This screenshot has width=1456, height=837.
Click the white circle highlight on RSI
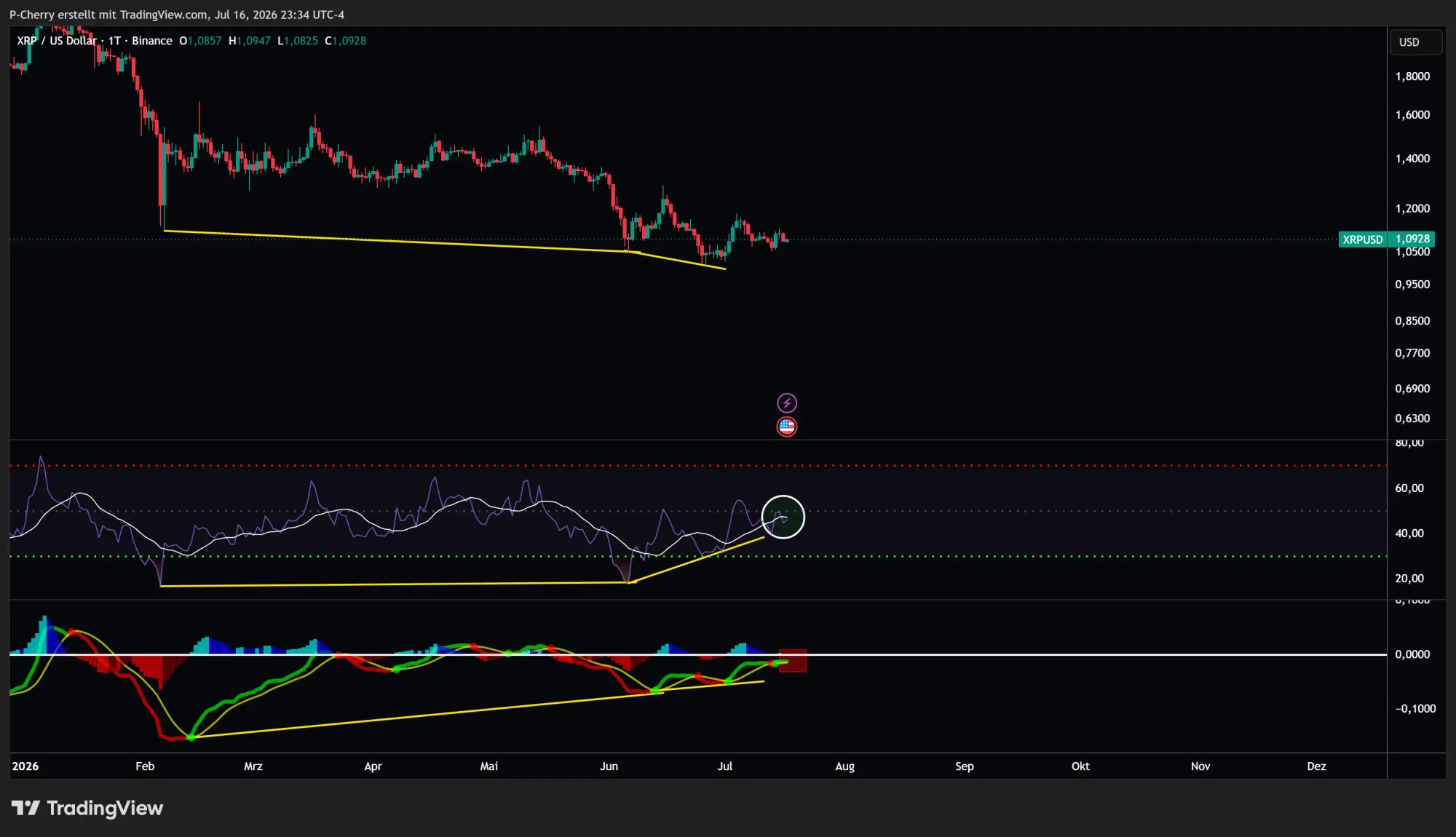tap(783, 517)
